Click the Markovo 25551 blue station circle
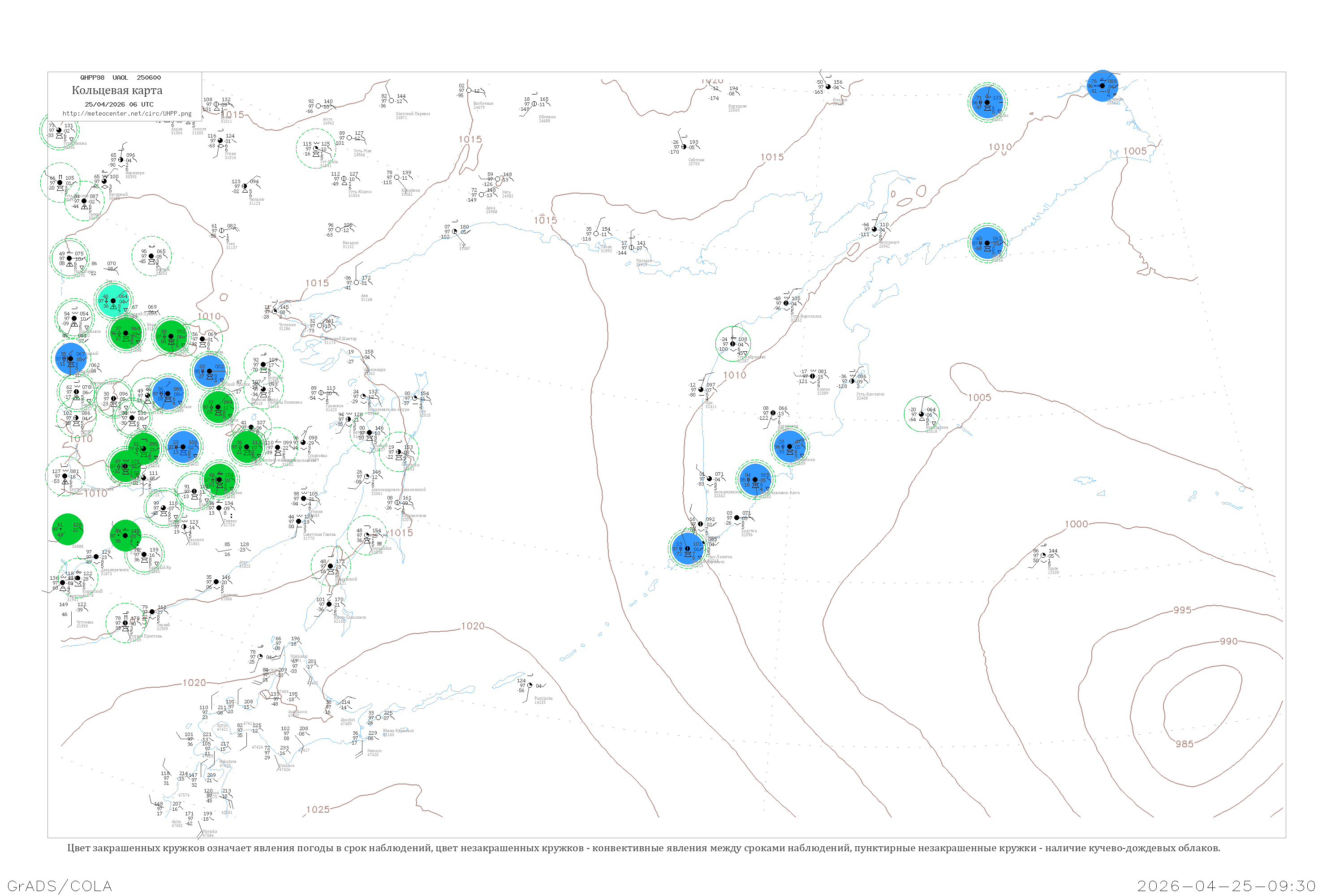The image size is (1344, 896). [x=987, y=102]
